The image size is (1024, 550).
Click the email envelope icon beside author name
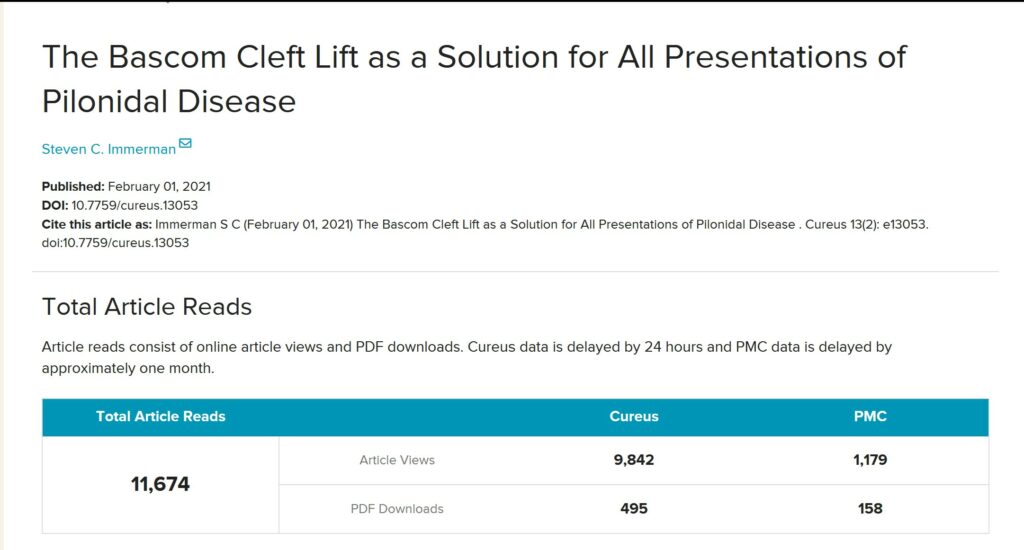[x=185, y=144]
